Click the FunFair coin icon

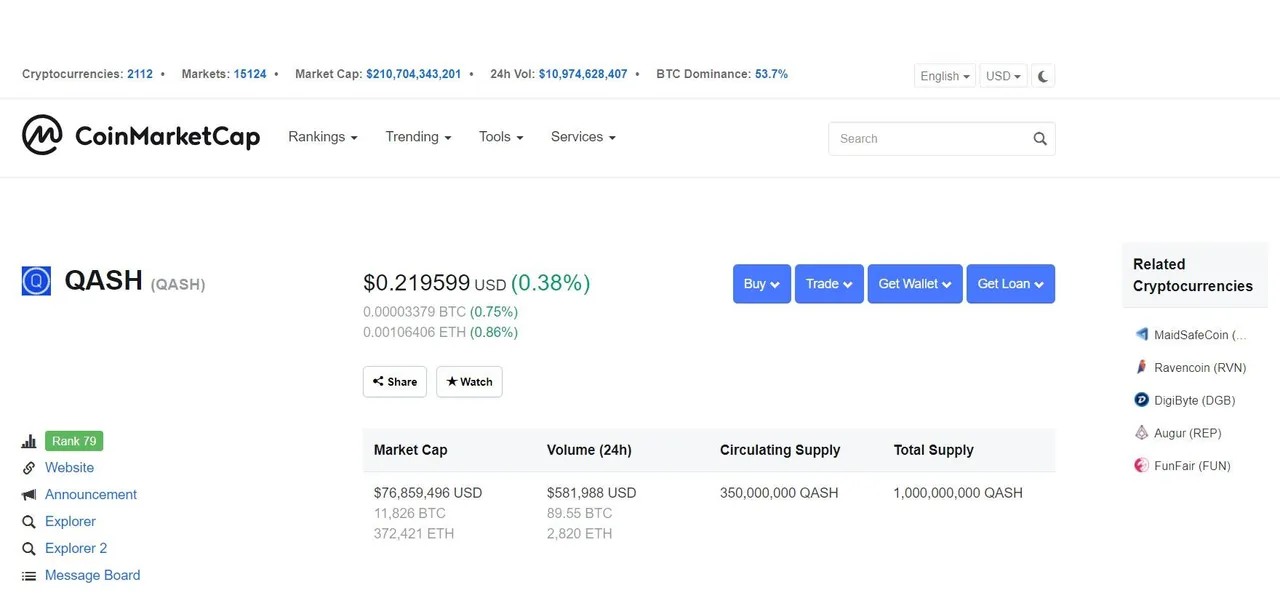[1141, 465]
